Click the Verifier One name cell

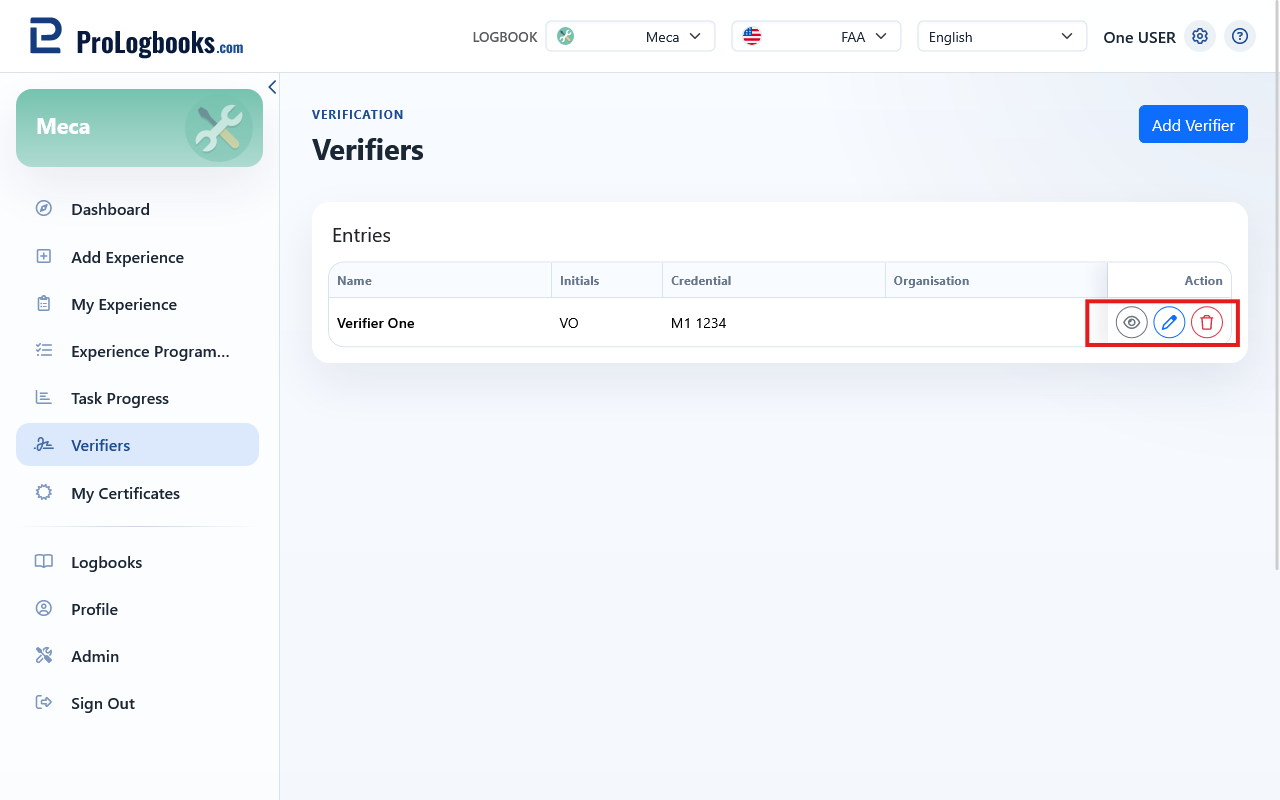pos(440,323)
